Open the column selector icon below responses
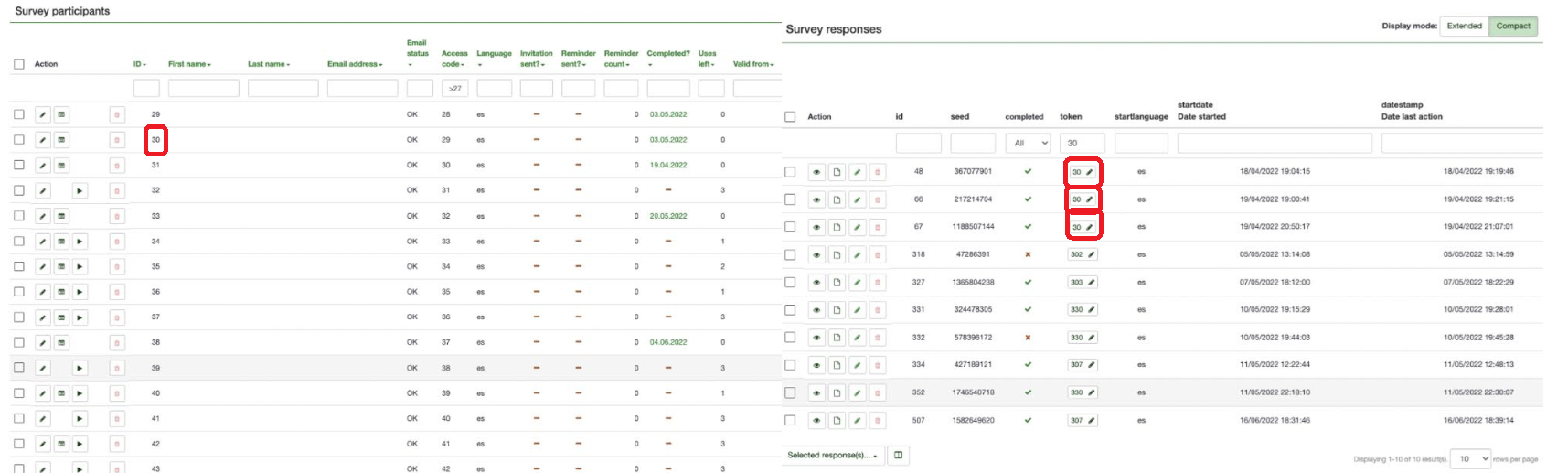Image resolution: width=1568 pixels, height=473 pixels. [x=899, y=455]
